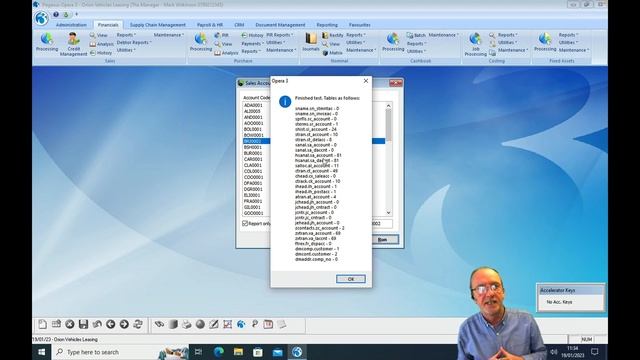This screenshot has height=360, width=640.
Task: Select account CAR0001 in the list
Action: 253,159
